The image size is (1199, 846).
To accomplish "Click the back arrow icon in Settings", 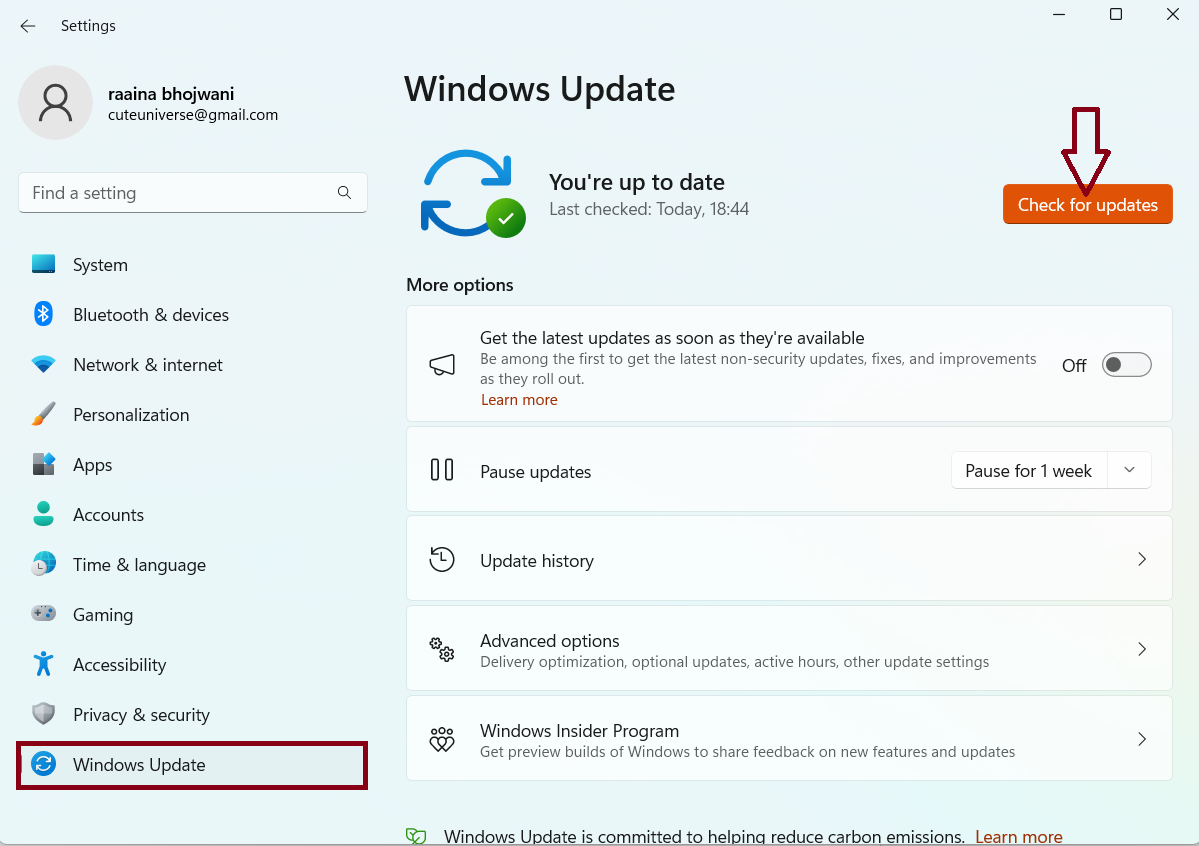I will (28, 26).
